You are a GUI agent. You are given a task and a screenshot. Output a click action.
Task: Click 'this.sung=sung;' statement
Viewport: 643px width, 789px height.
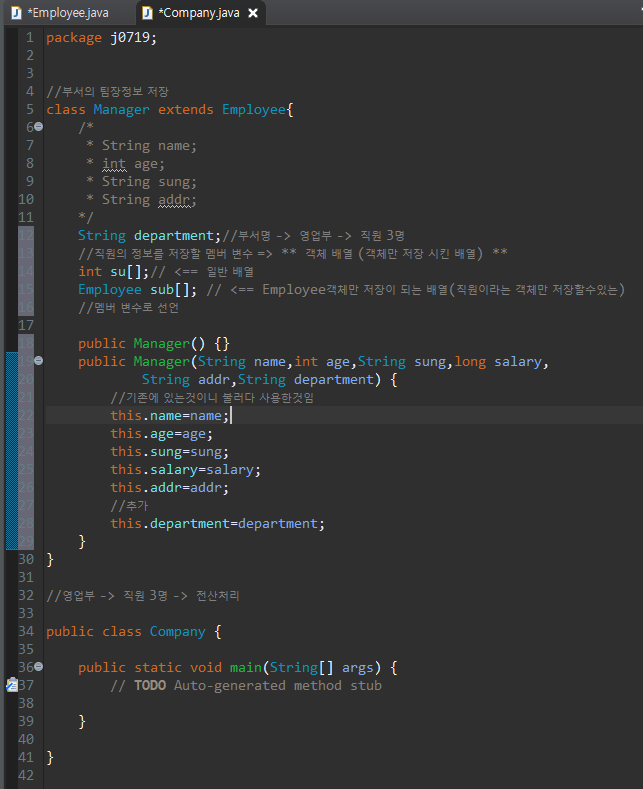pos(170,452)
